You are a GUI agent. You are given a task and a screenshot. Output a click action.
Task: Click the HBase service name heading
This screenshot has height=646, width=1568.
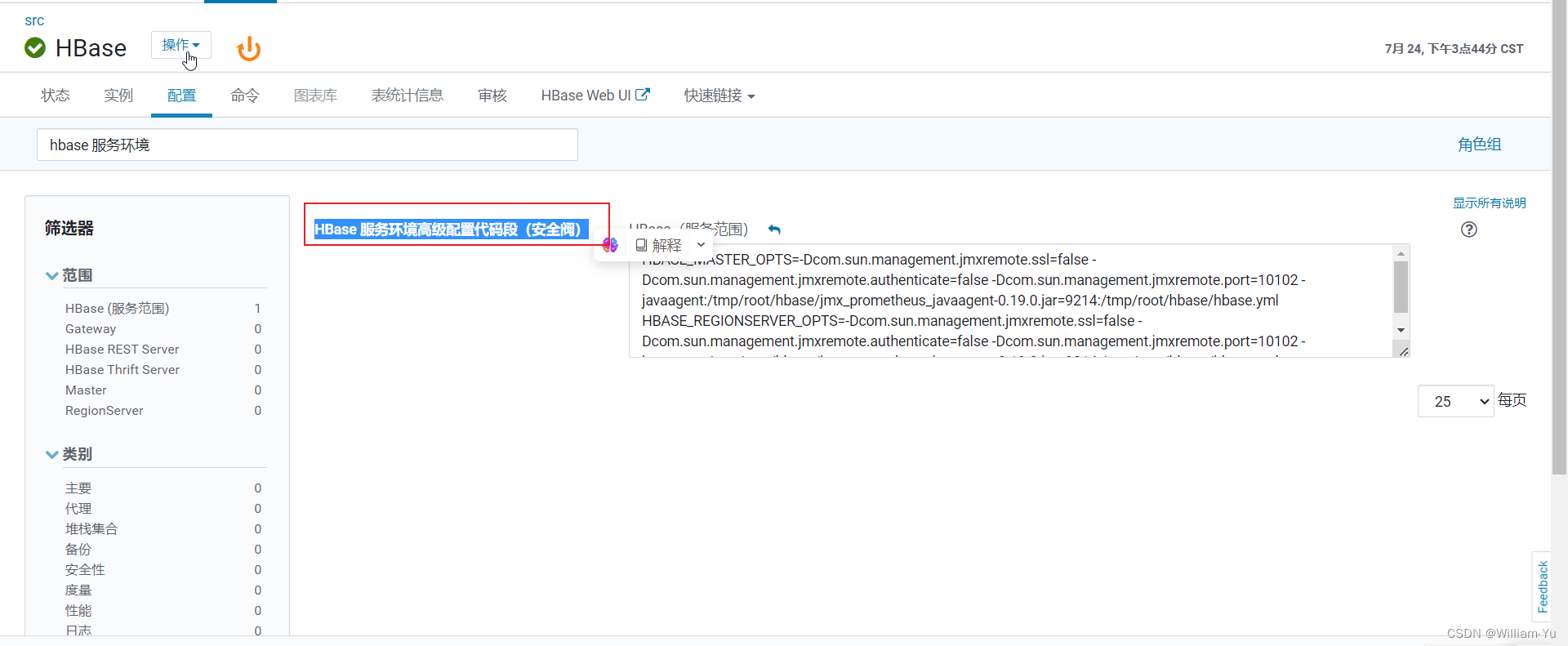click(x=91, y=48)
